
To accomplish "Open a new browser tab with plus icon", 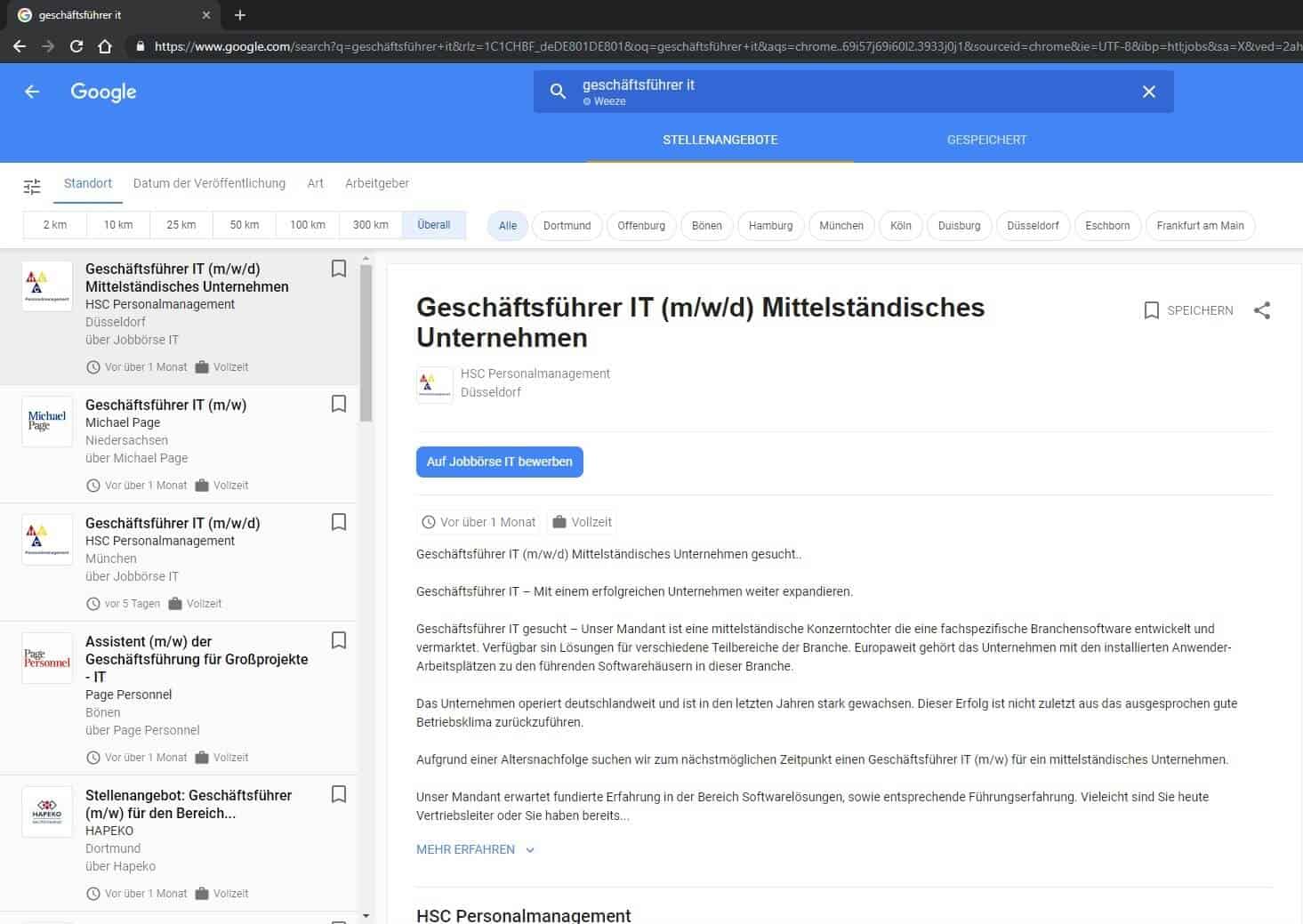I will [239, 15].
